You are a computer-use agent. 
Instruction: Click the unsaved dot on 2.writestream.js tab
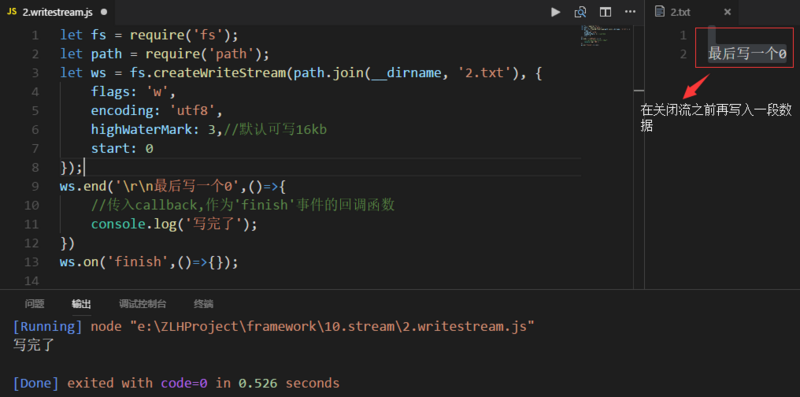point(104,12)
